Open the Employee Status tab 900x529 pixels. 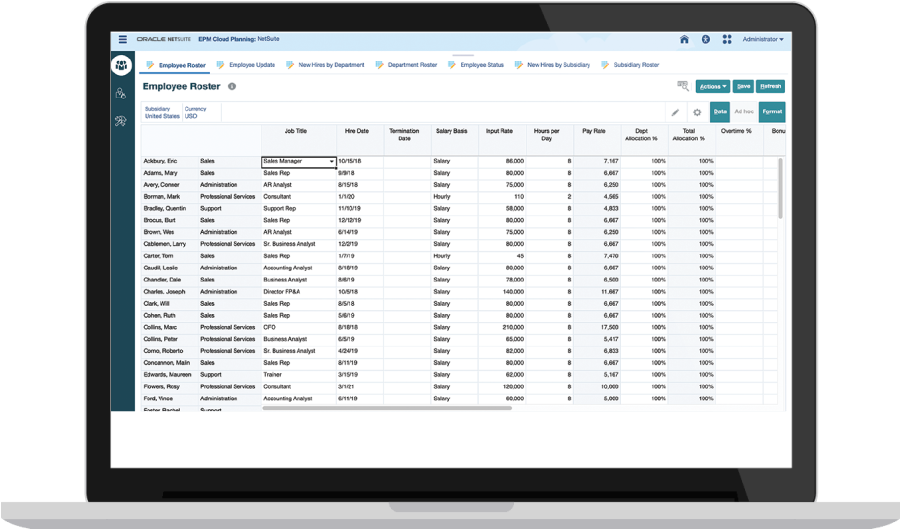482,65
